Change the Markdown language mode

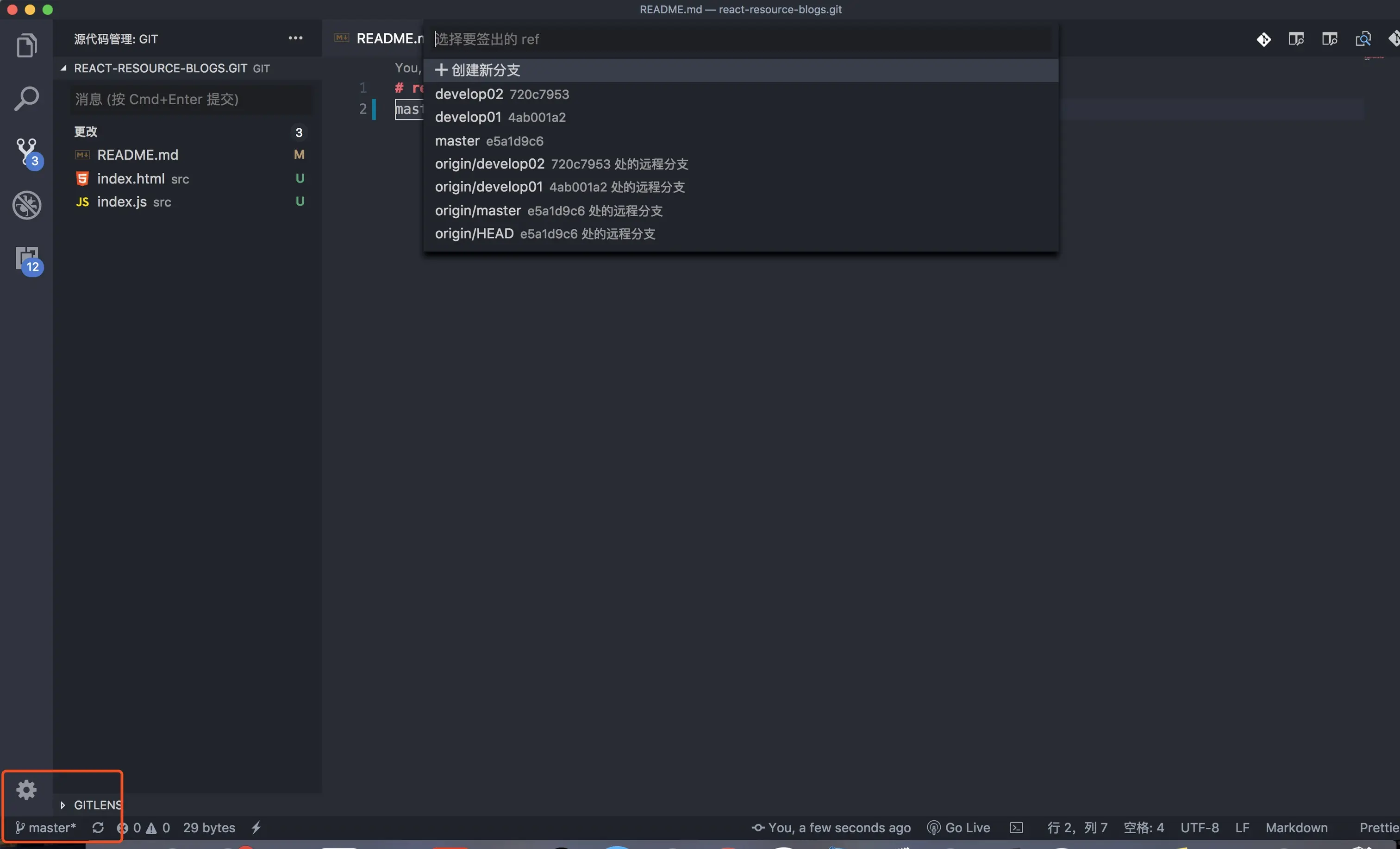(x=1296, y=827)
